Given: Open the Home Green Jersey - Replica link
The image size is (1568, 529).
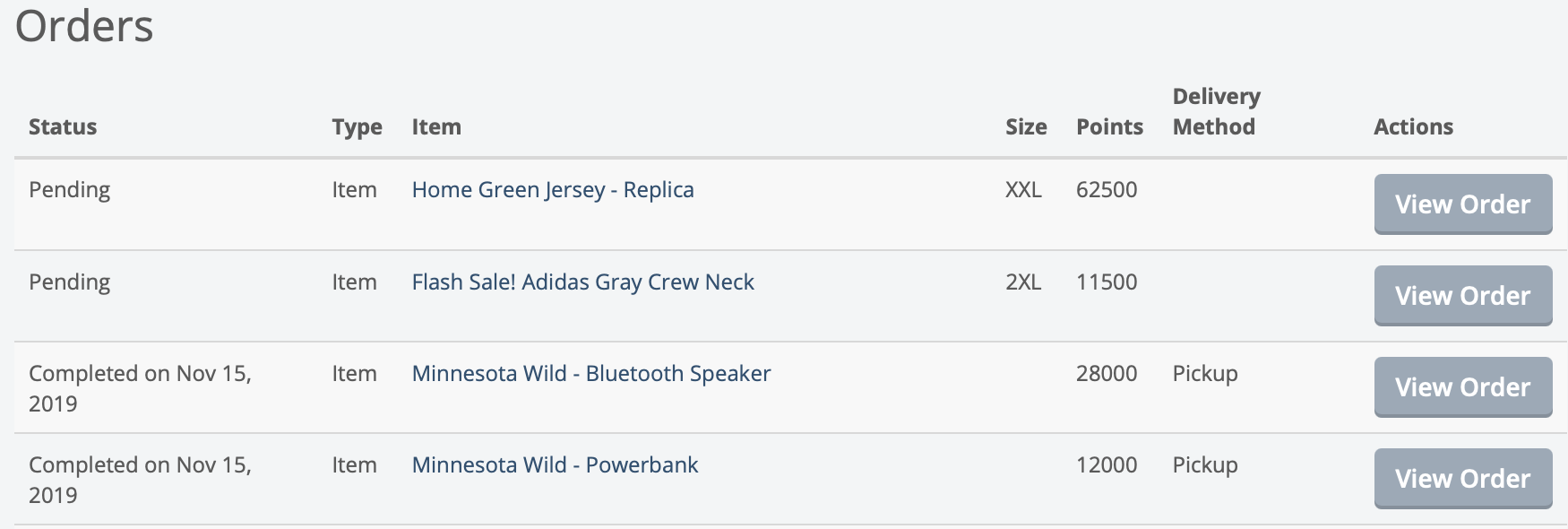Looking at the screenshot, I should [553, 190].
